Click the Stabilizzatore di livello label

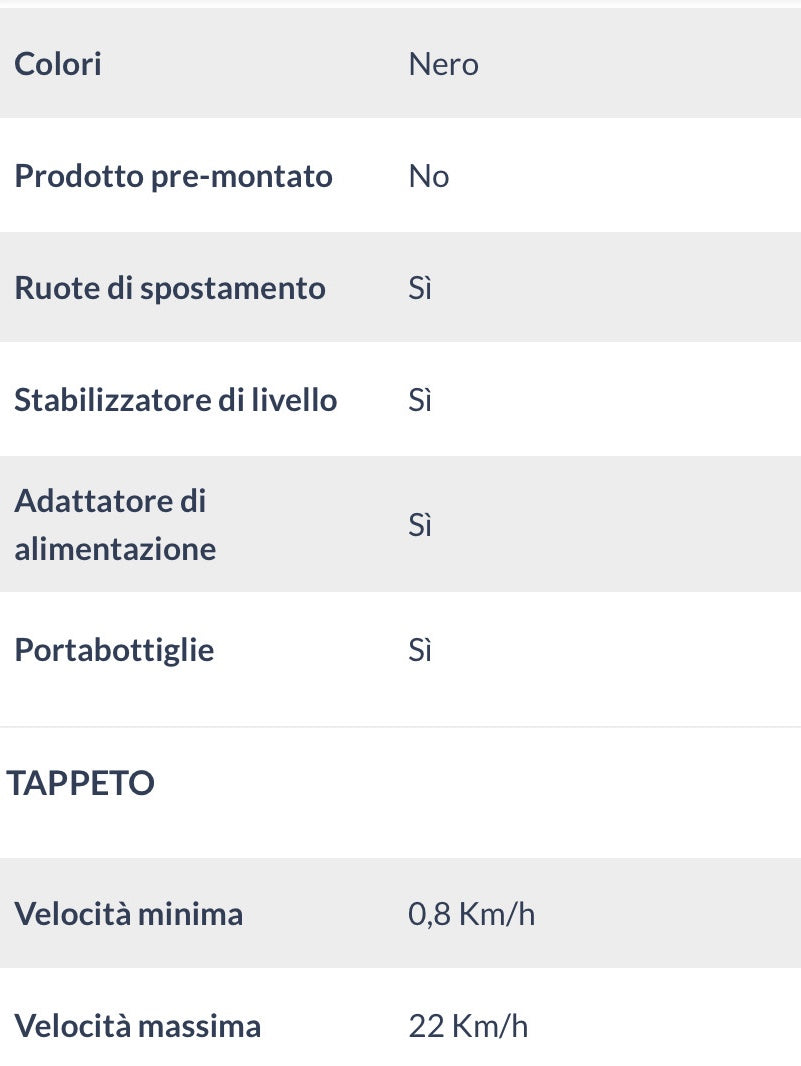click(176, 400)
